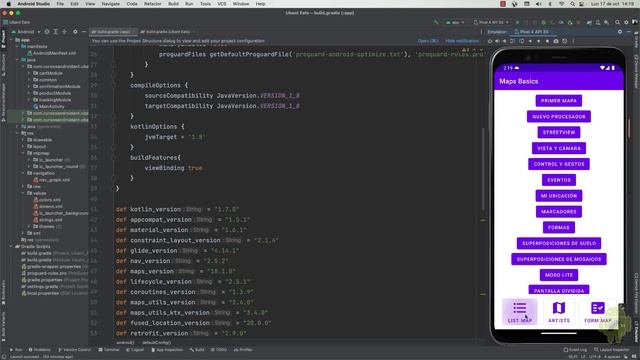Select Pixel 4 API 33 emulator tab
This screenshot has height=360, width=640.
533,31
